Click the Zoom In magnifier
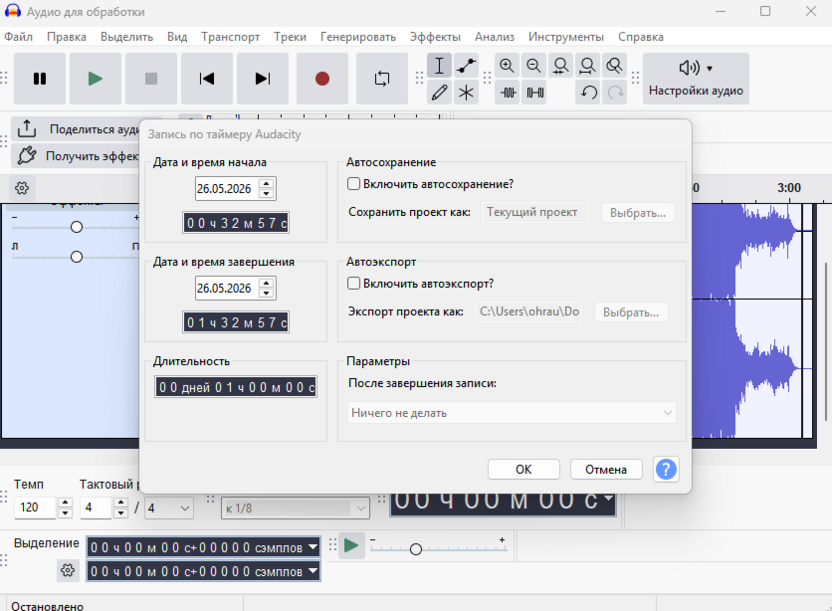 coord(507,66)
